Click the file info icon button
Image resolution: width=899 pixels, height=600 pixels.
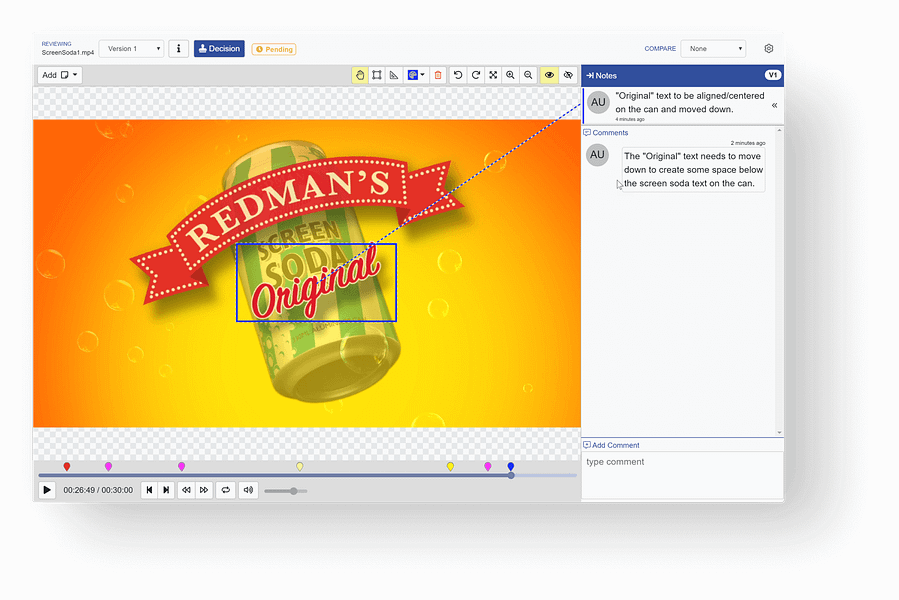coord(178,48)
